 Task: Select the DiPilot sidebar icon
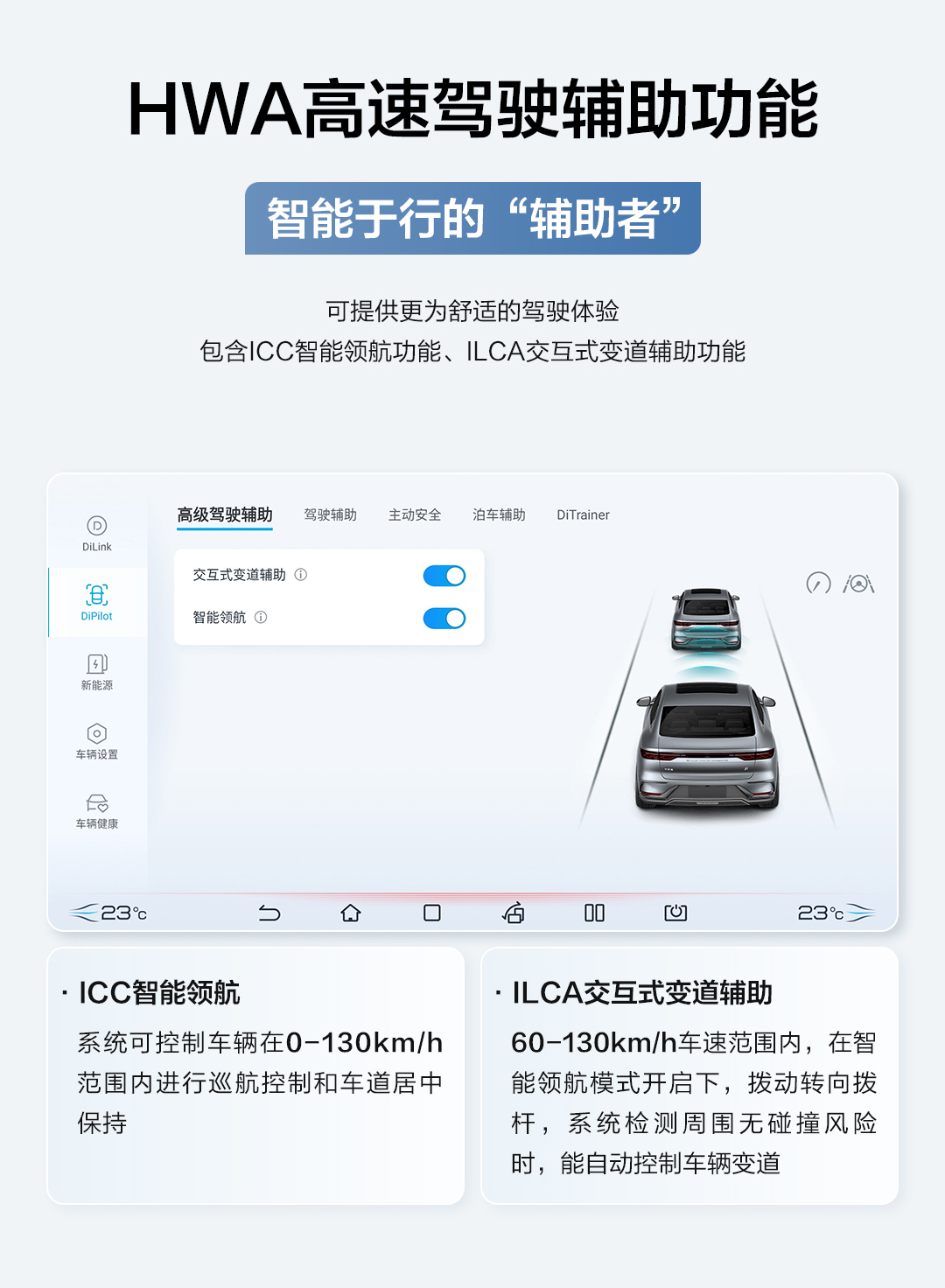(97, 602)
